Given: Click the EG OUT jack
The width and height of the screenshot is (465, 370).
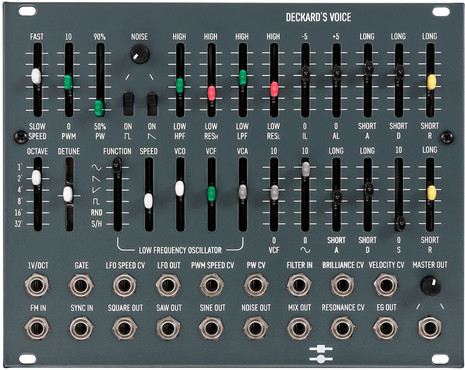Looking at the screenshot, I should pos(386,328).
